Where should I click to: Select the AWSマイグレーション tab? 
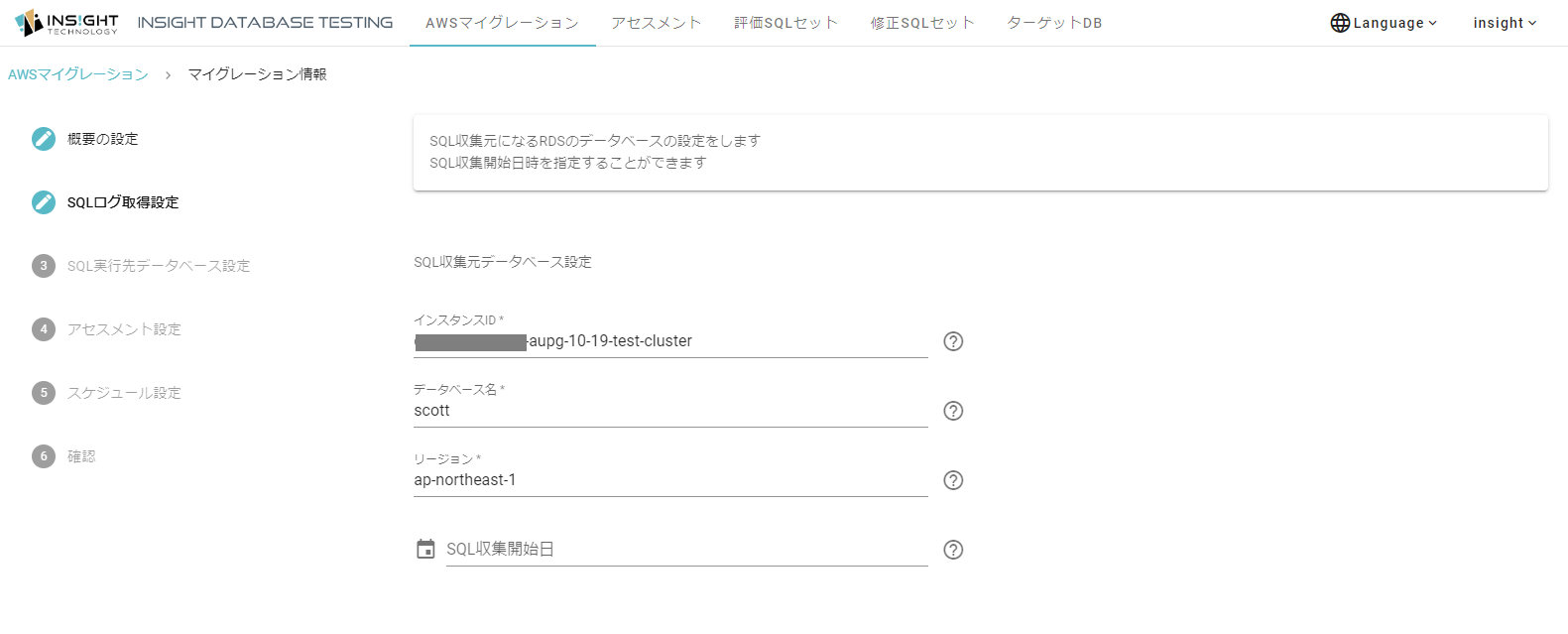tap(502, 23)
